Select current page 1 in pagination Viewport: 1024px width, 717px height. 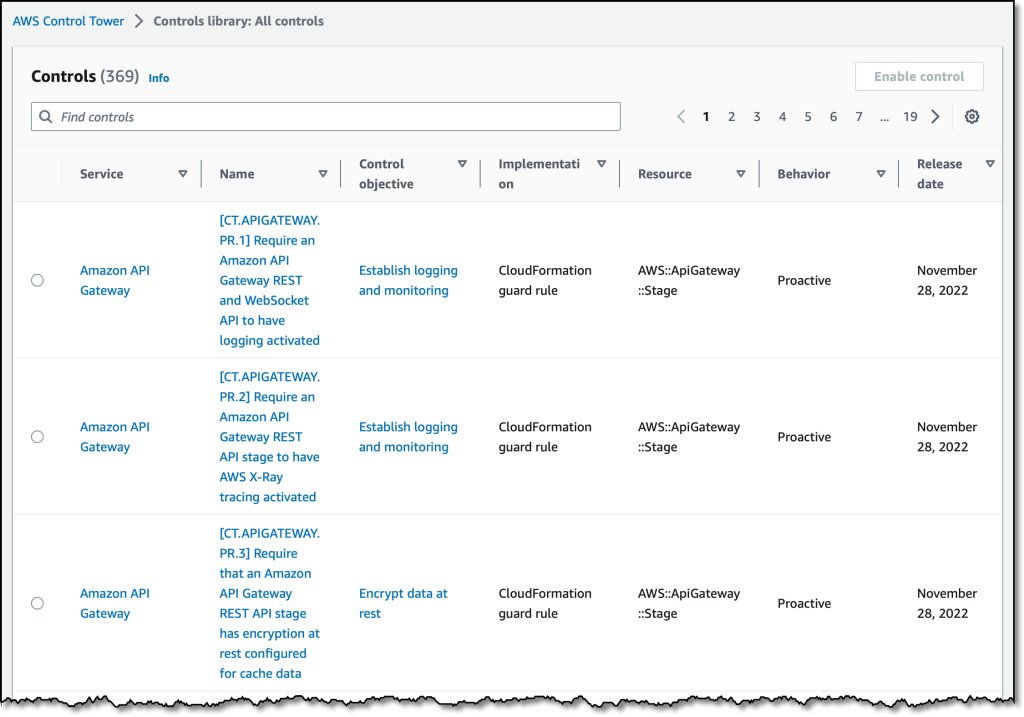[x=706, y=117]
